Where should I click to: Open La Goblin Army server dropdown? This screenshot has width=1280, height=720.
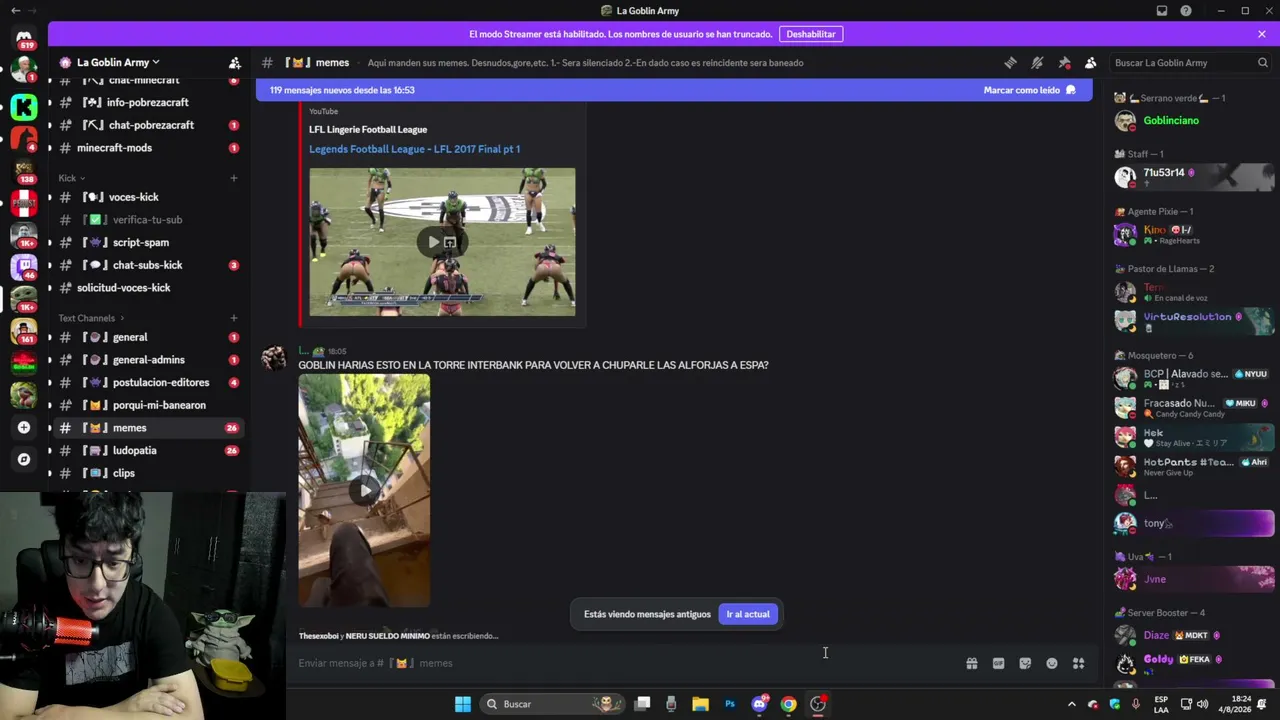[x=118, y=62]
